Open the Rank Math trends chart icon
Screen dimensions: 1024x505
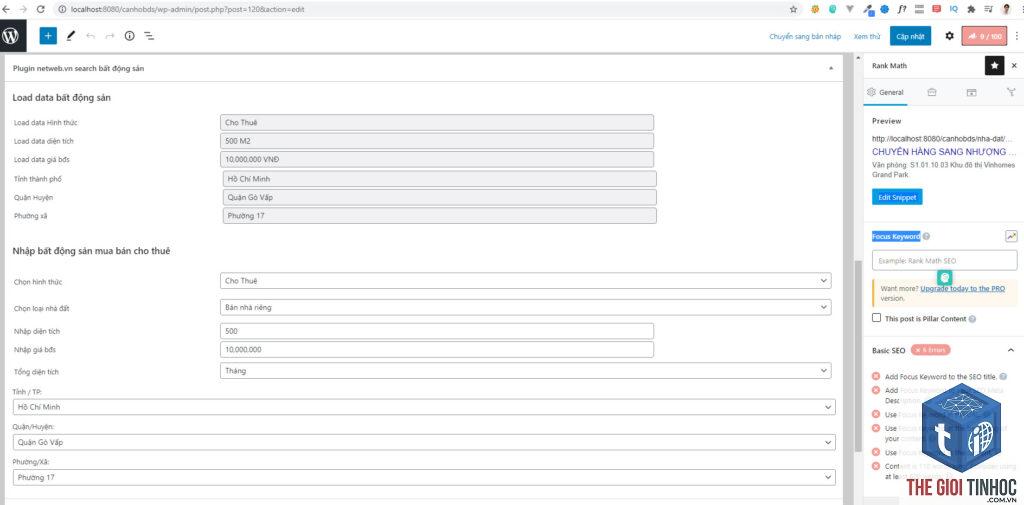tap(1011, 236)
